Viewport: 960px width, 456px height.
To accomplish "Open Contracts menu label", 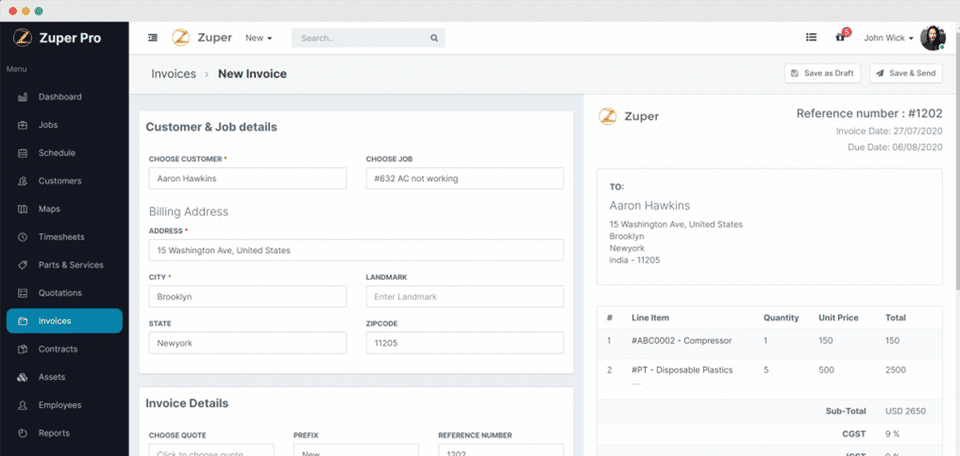I will coord(58,349).
